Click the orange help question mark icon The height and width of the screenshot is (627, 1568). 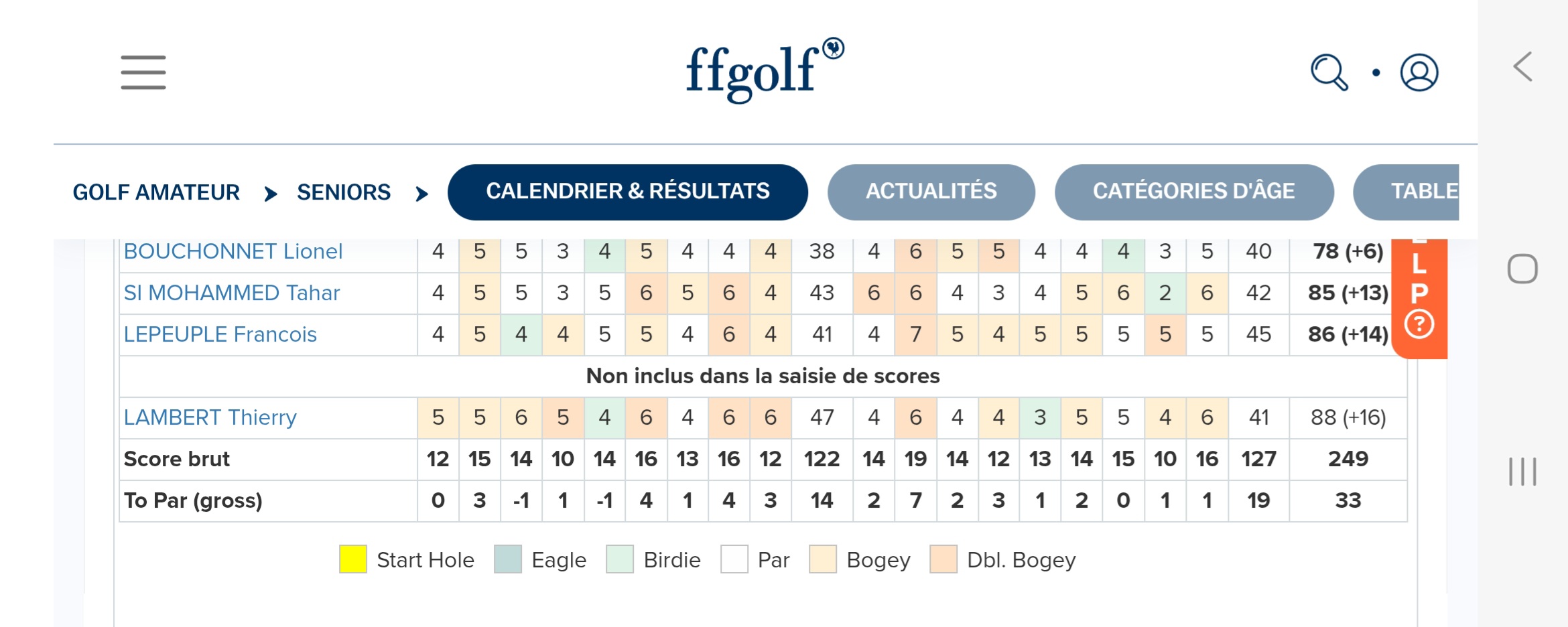1419,324
